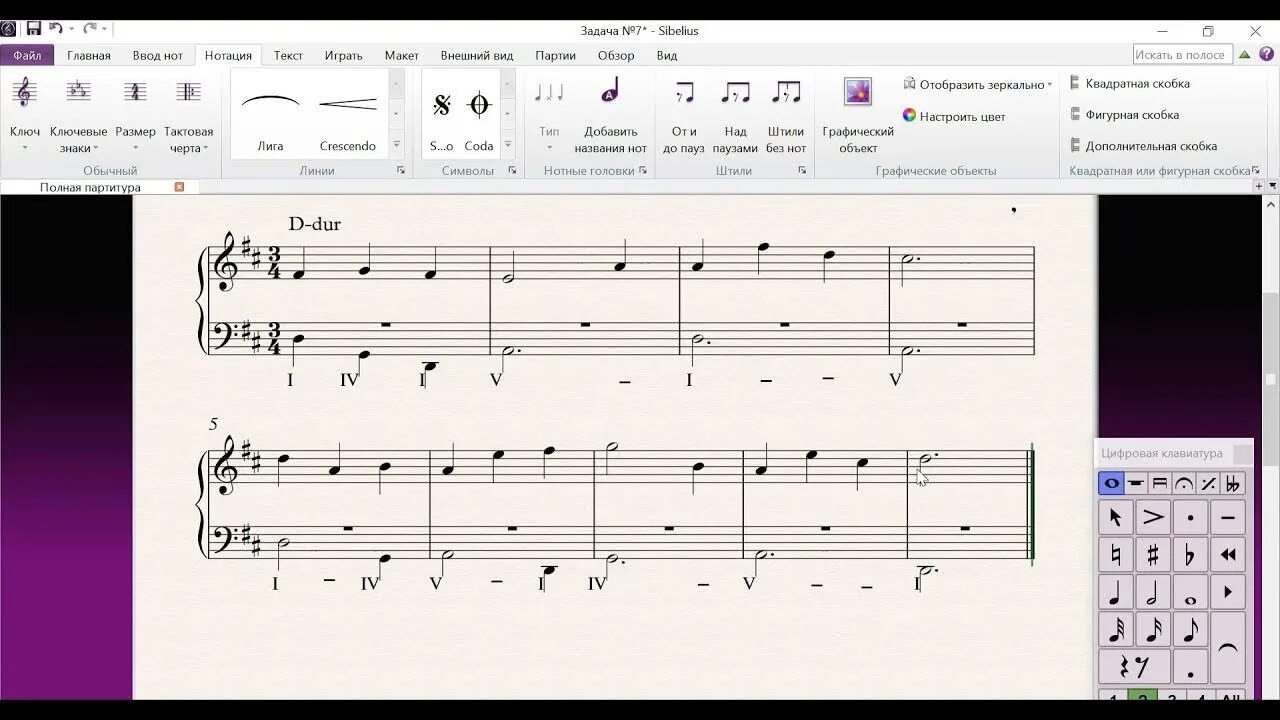Save the score with floppy icon
Image resolution: width=1280 pixels, height=720 pixels.
33,30
